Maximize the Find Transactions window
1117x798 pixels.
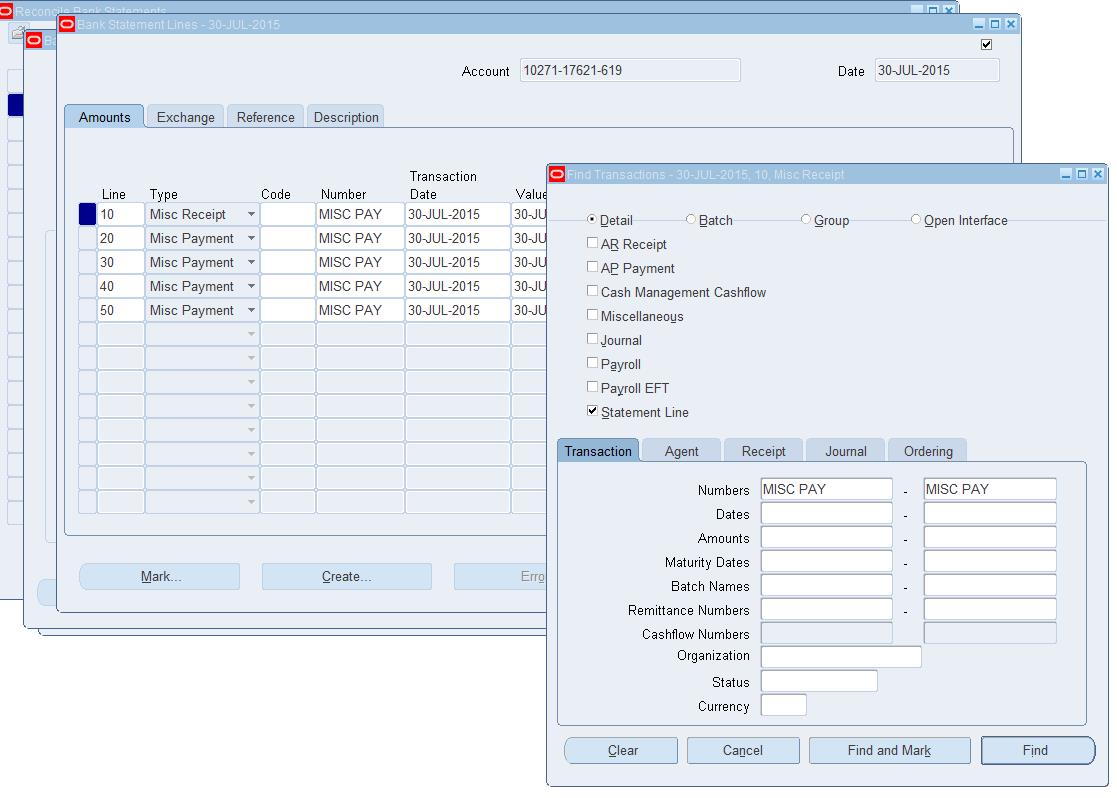[1081, 174]
